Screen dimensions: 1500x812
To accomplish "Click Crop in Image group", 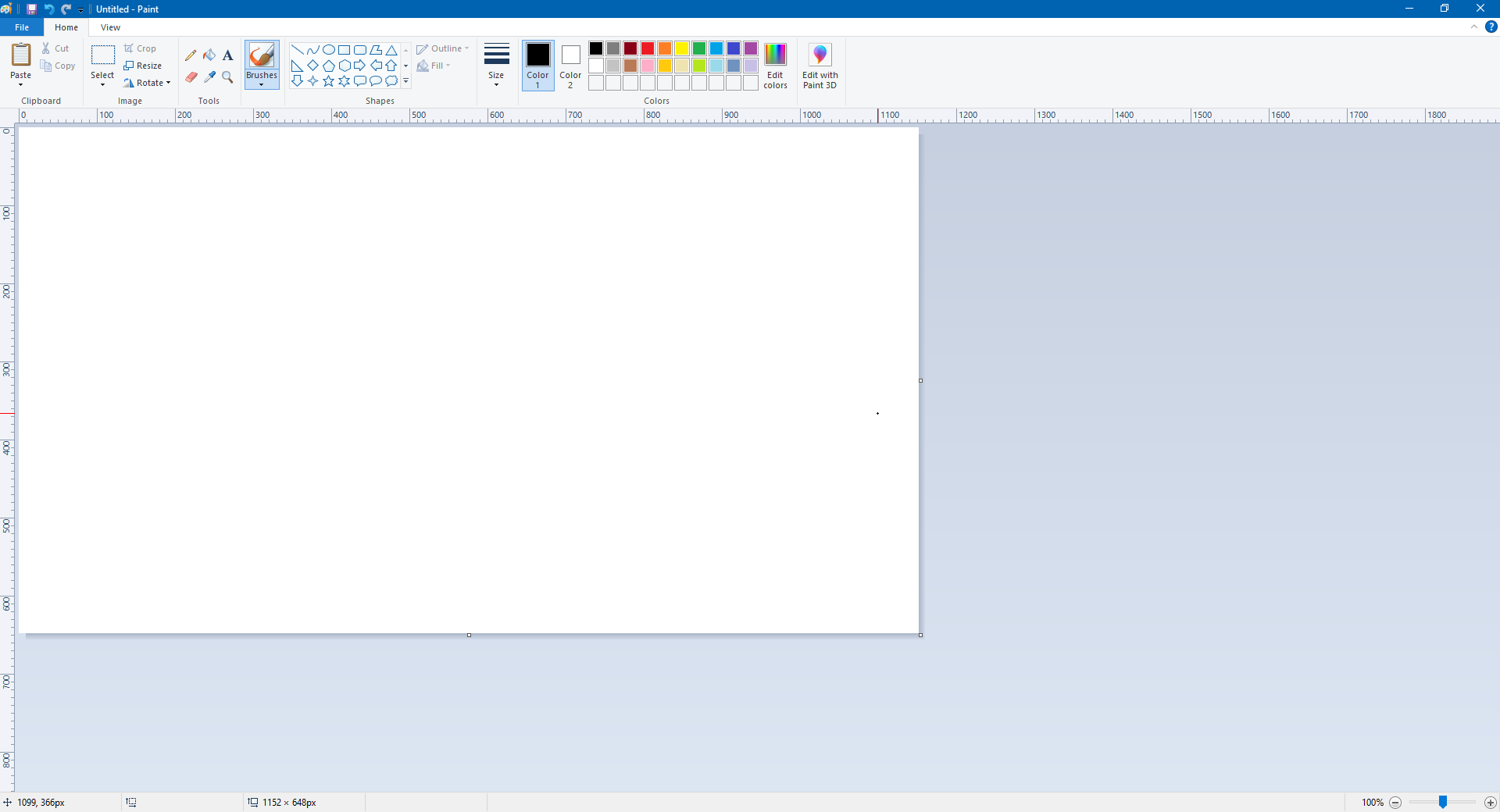I will click(140, 48).
